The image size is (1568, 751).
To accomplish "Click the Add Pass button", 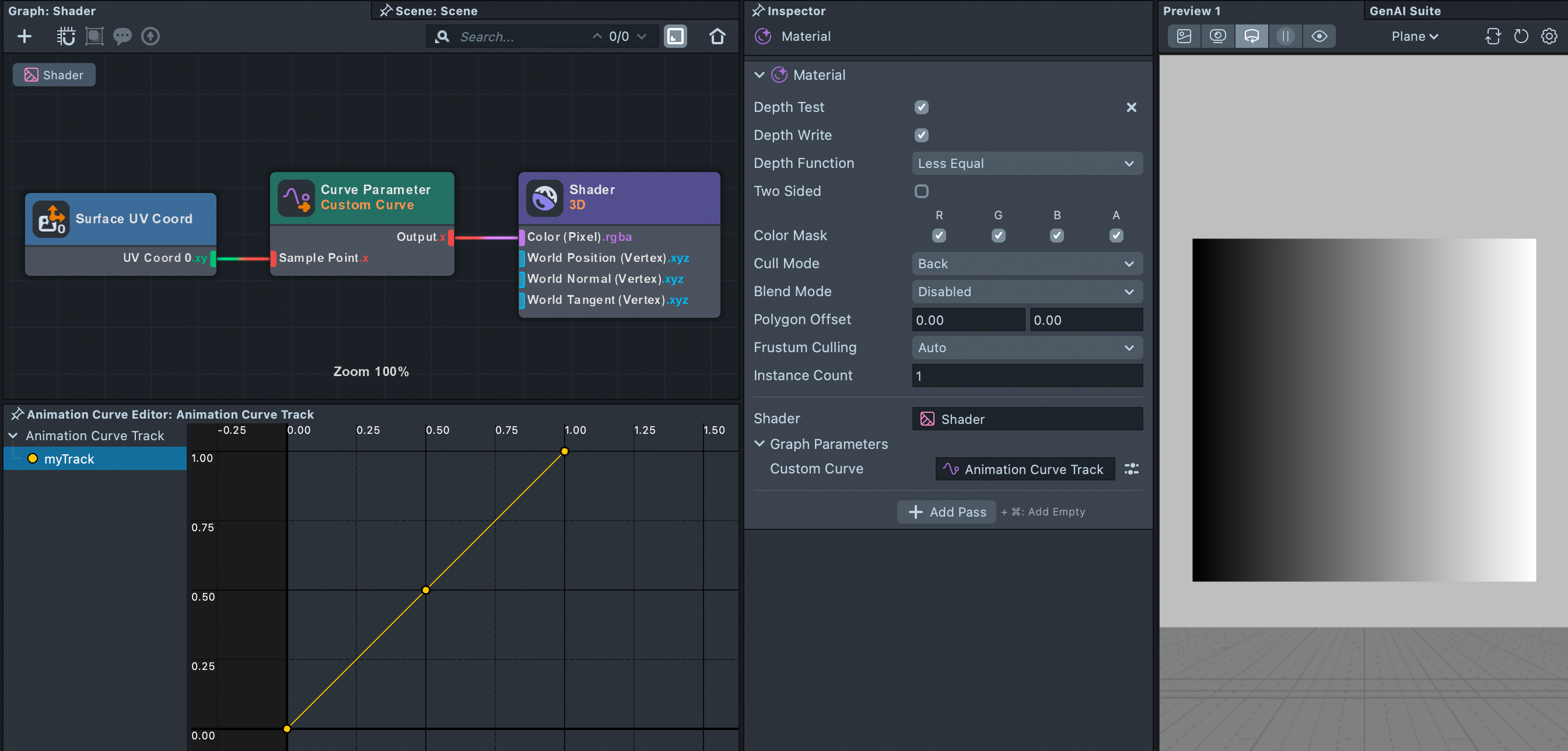I will (946, 513).
